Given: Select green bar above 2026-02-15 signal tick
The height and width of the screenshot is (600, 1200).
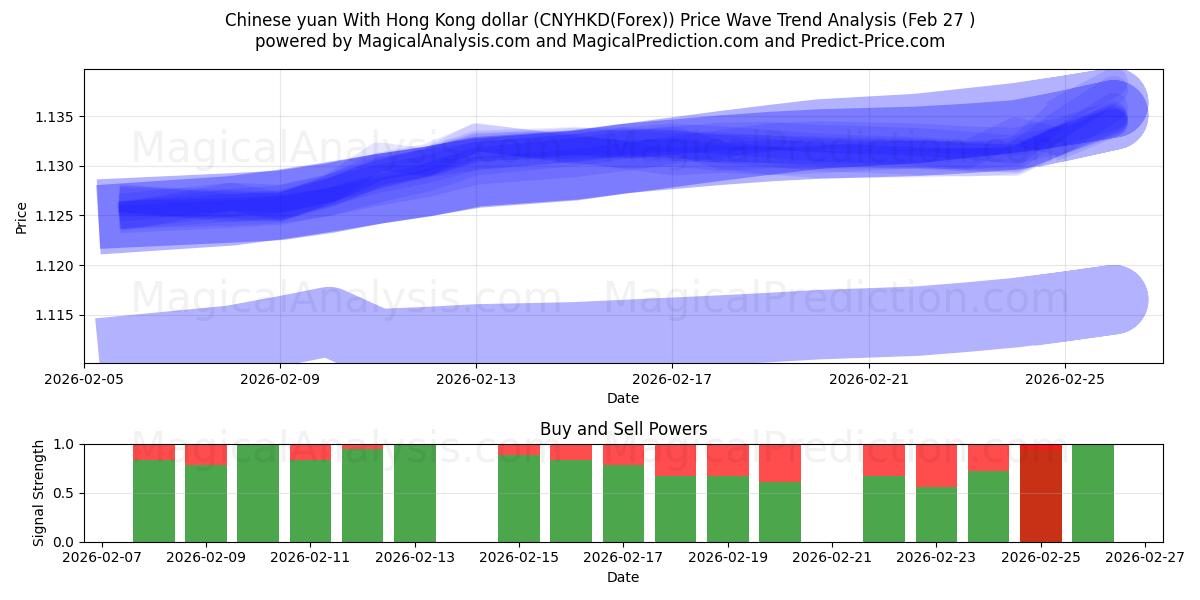Looking at the screenshot, I should [519, 499].
